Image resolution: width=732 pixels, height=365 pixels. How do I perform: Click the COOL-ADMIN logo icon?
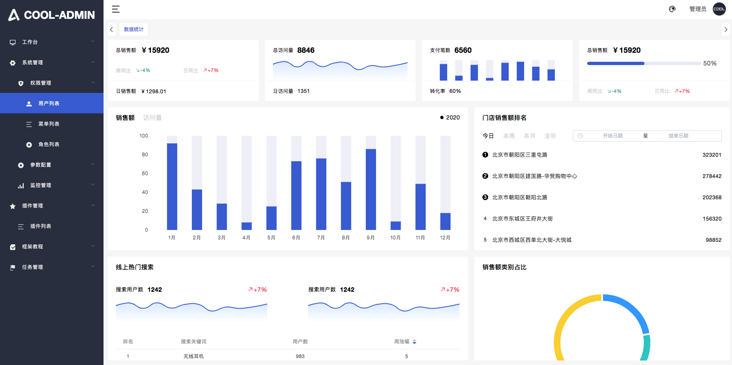coord(14,15)
